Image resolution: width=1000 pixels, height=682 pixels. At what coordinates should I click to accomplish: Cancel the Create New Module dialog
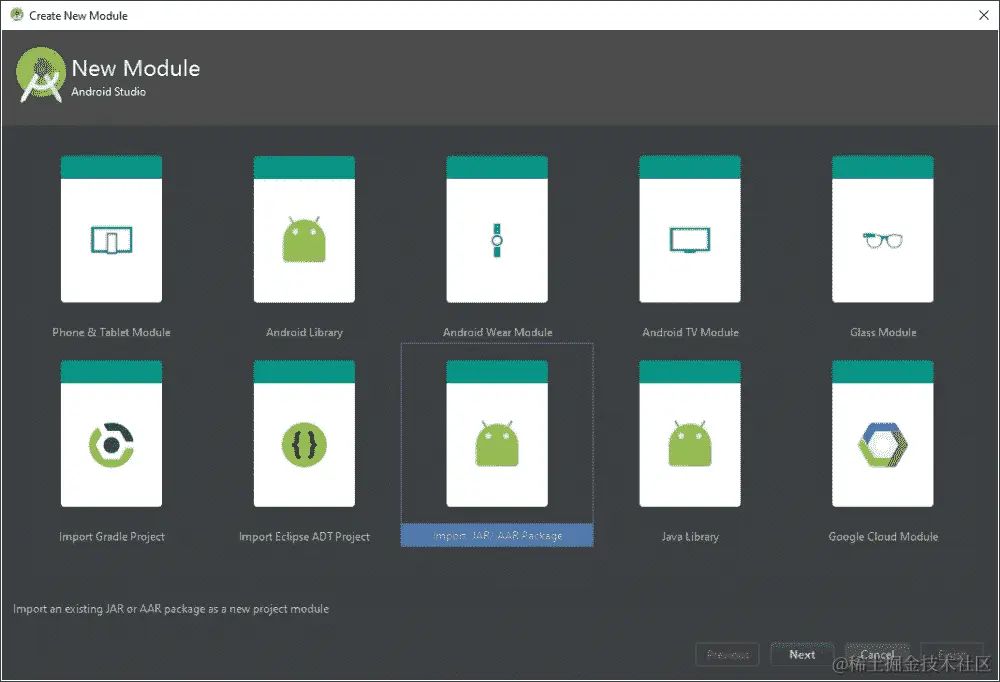[877, 655]
